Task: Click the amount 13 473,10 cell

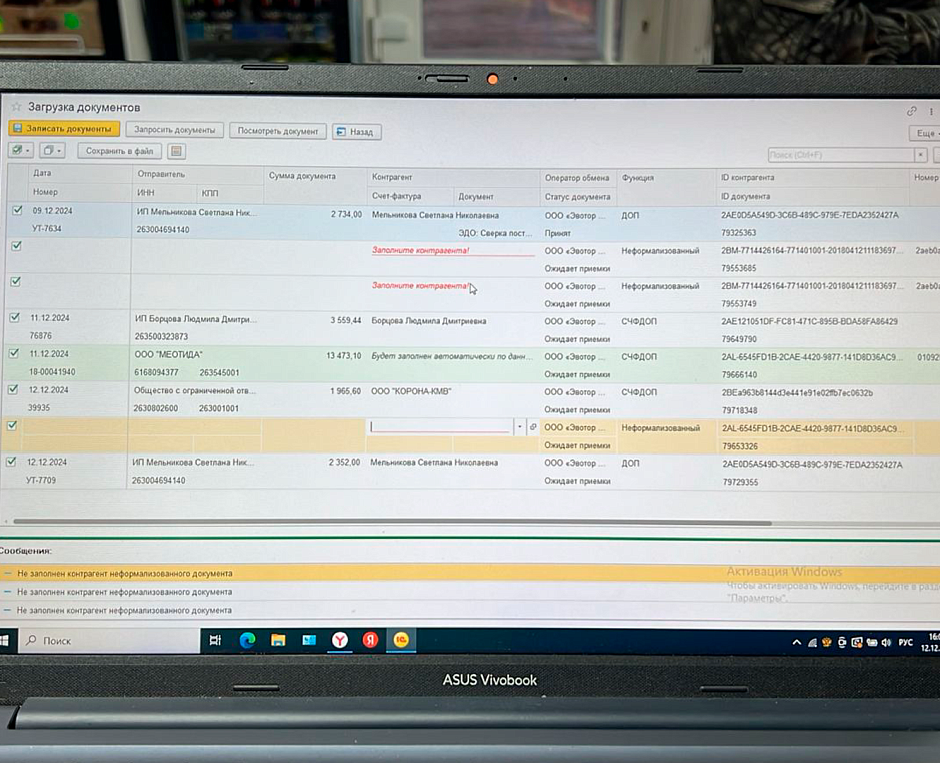Action: coord(344,356)
